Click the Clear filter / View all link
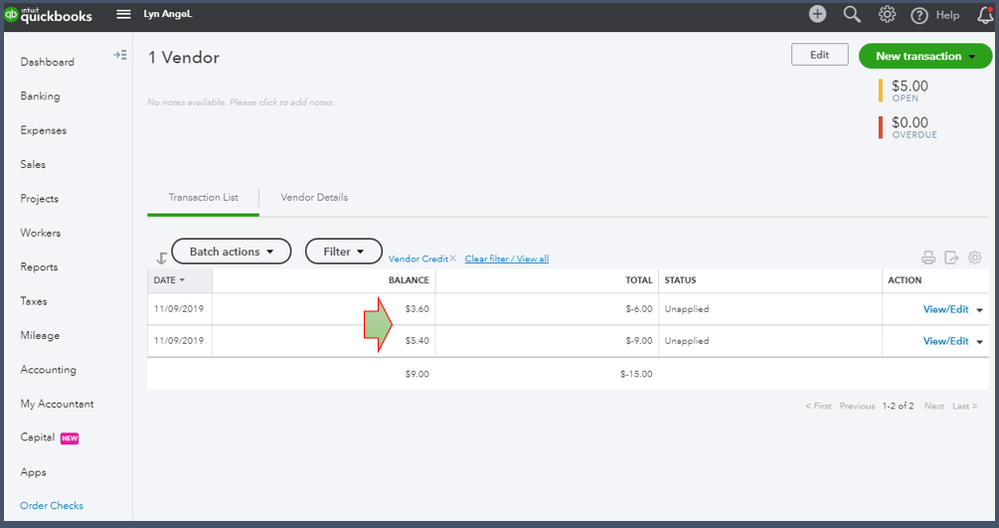 click(507, 259)
